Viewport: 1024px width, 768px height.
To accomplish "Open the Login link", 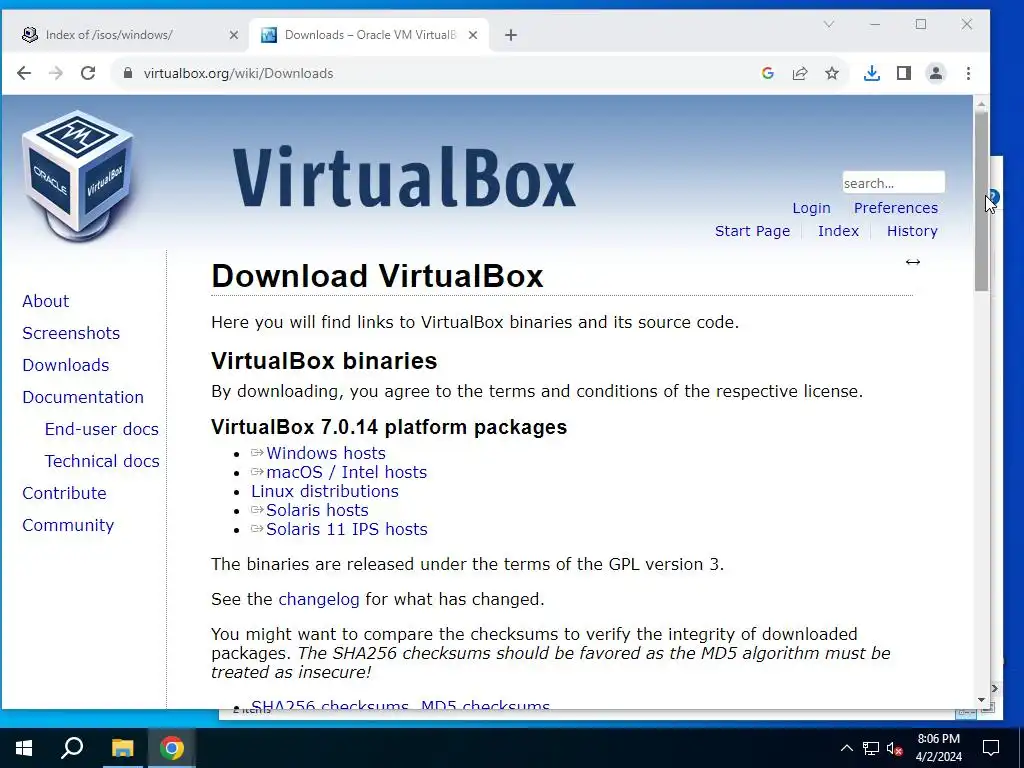I will [x=812, y=208].
